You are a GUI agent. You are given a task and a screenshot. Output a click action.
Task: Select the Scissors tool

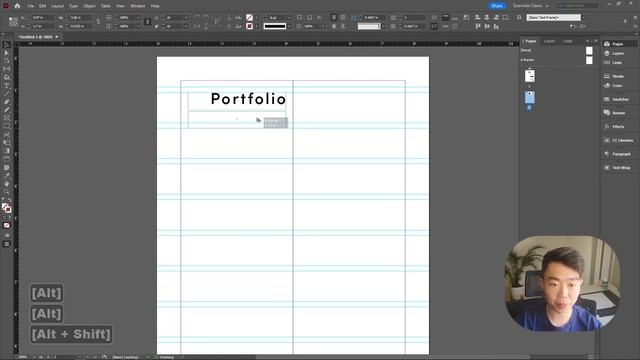tap(7, 135)
